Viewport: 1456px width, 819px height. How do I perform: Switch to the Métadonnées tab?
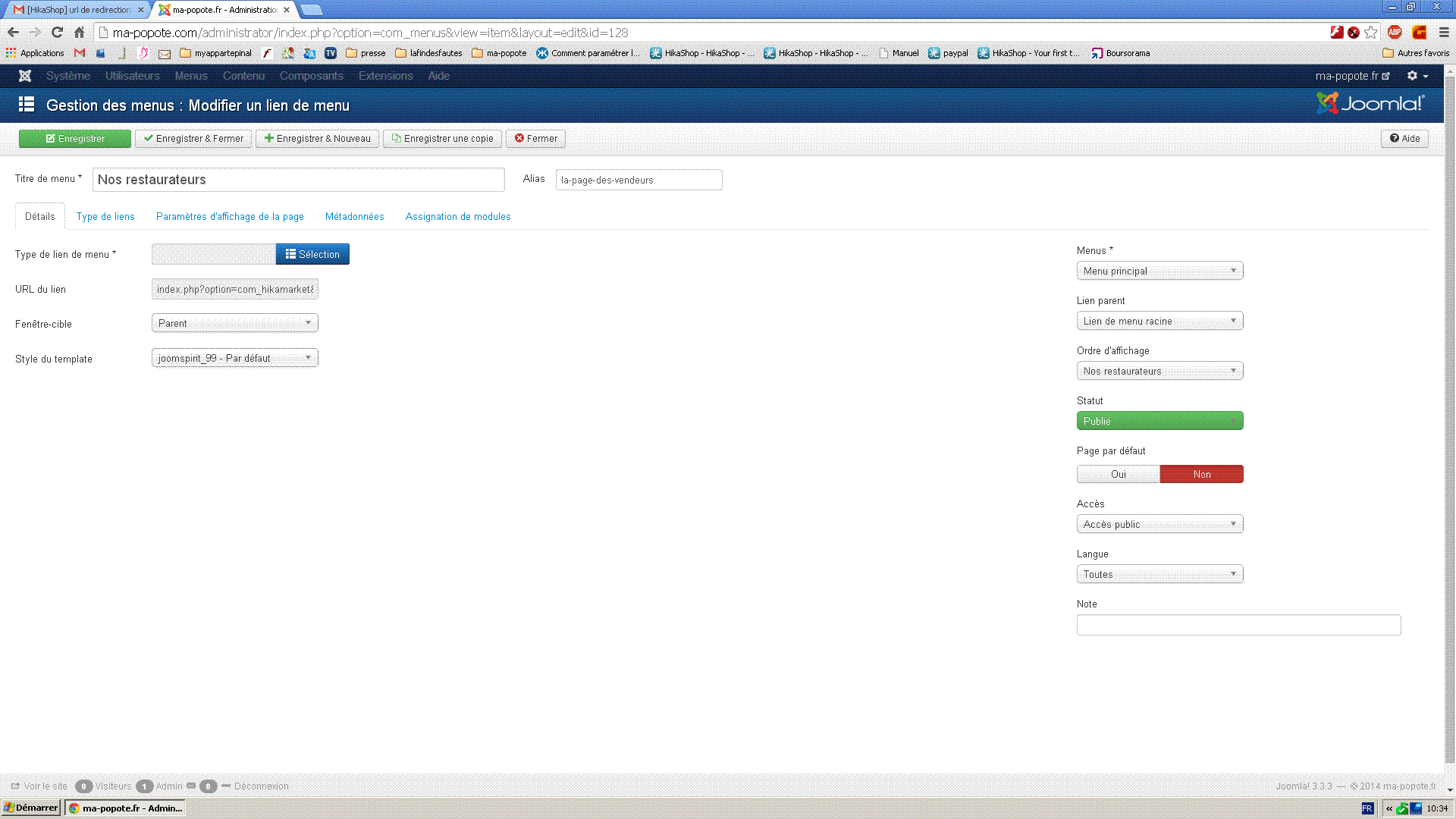point(354,217)
